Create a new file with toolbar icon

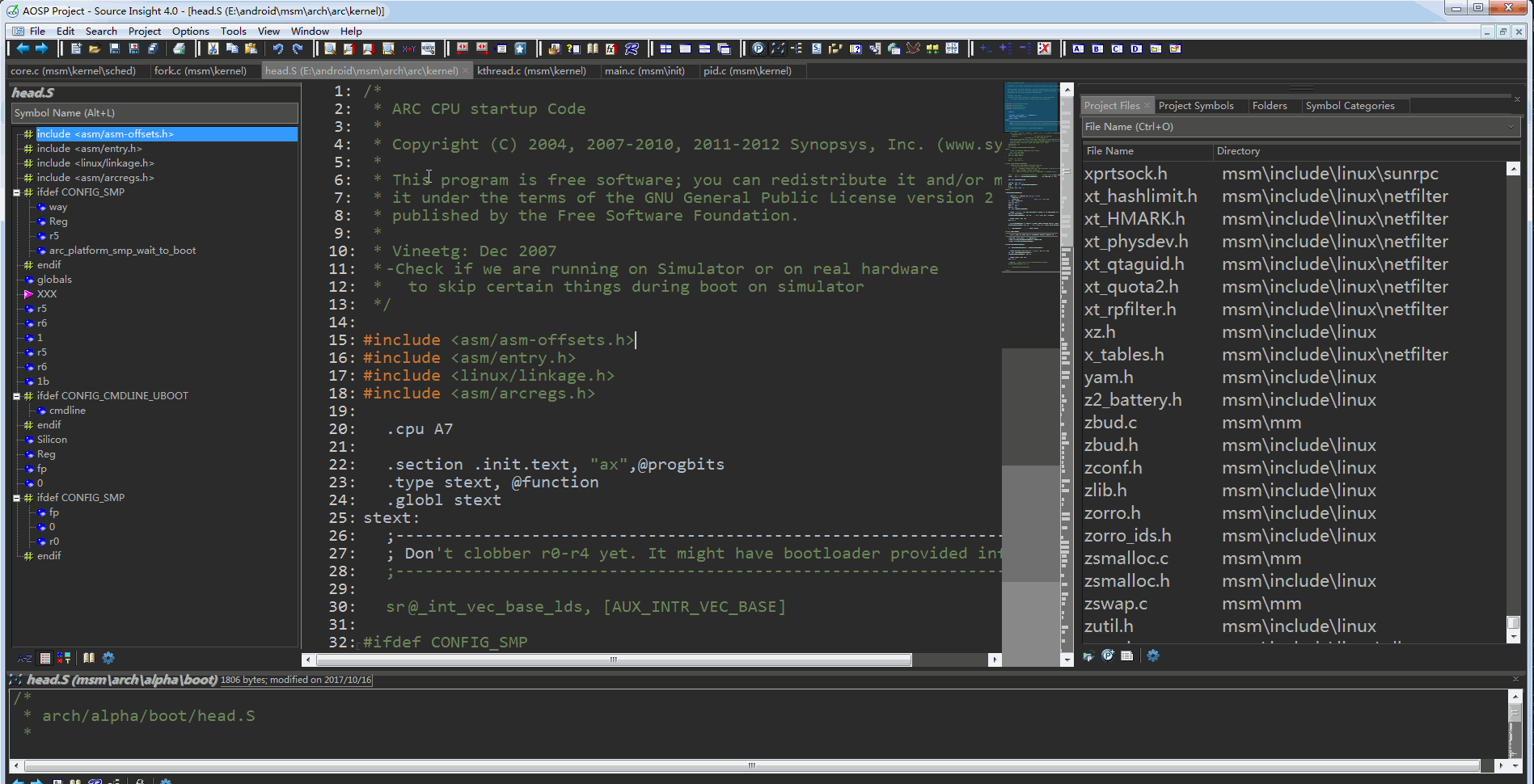(x=76, y=48)
